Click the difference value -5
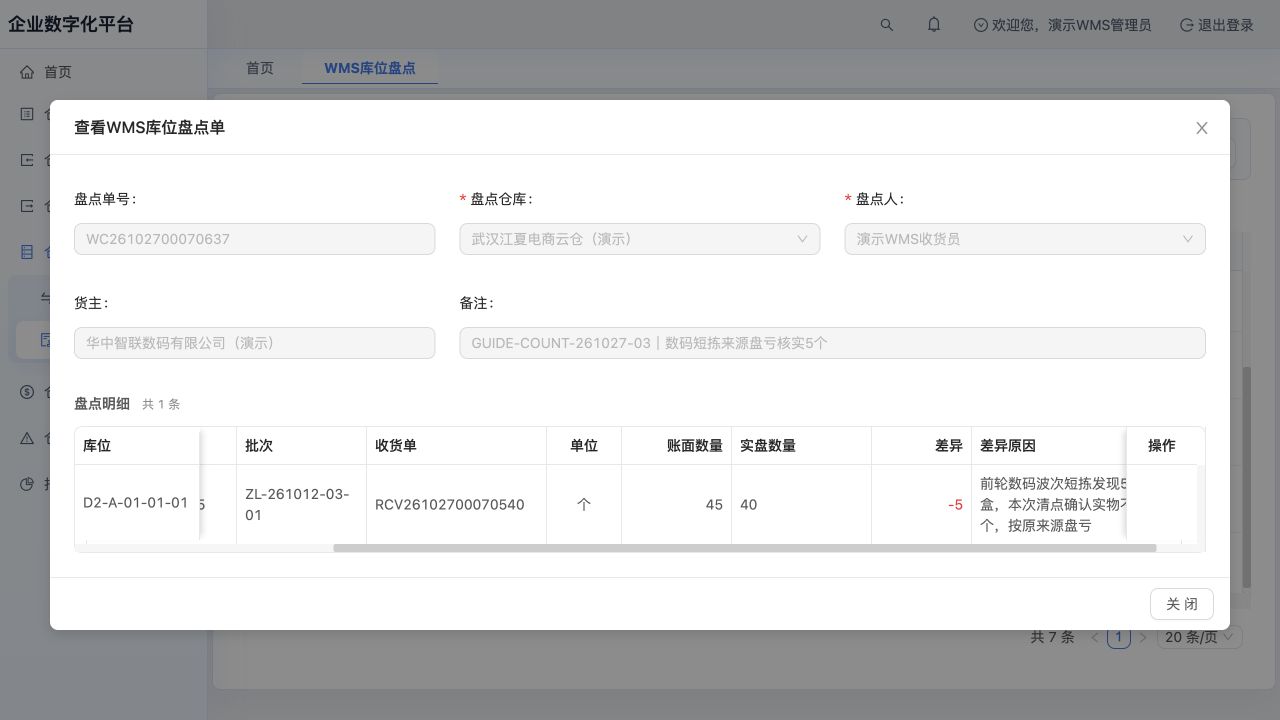The height and width of the screenshot is (720, 1280). [955, 505]
